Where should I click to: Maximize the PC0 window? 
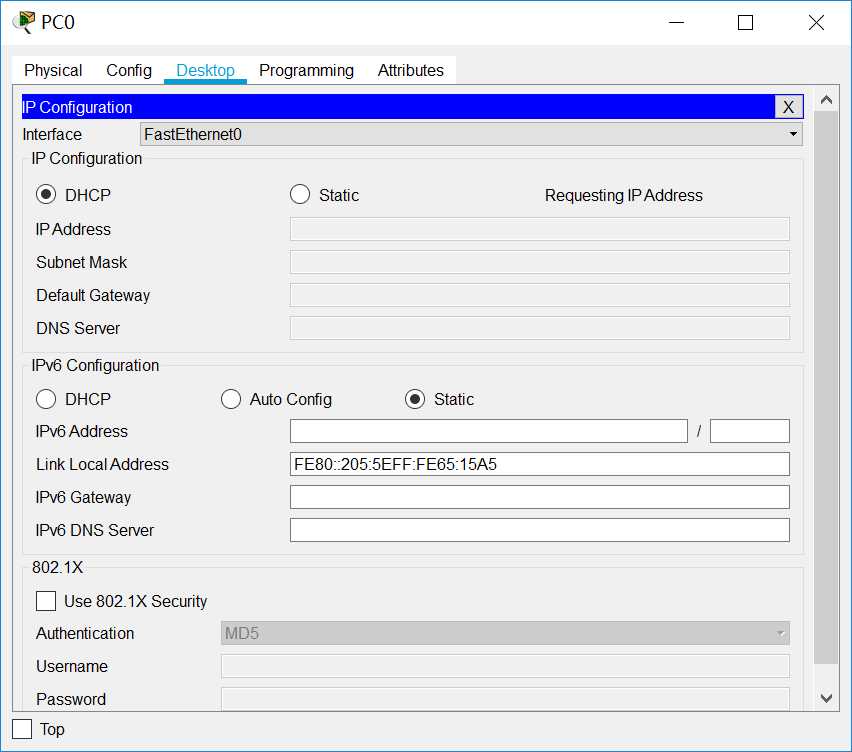tap(745, 22)
